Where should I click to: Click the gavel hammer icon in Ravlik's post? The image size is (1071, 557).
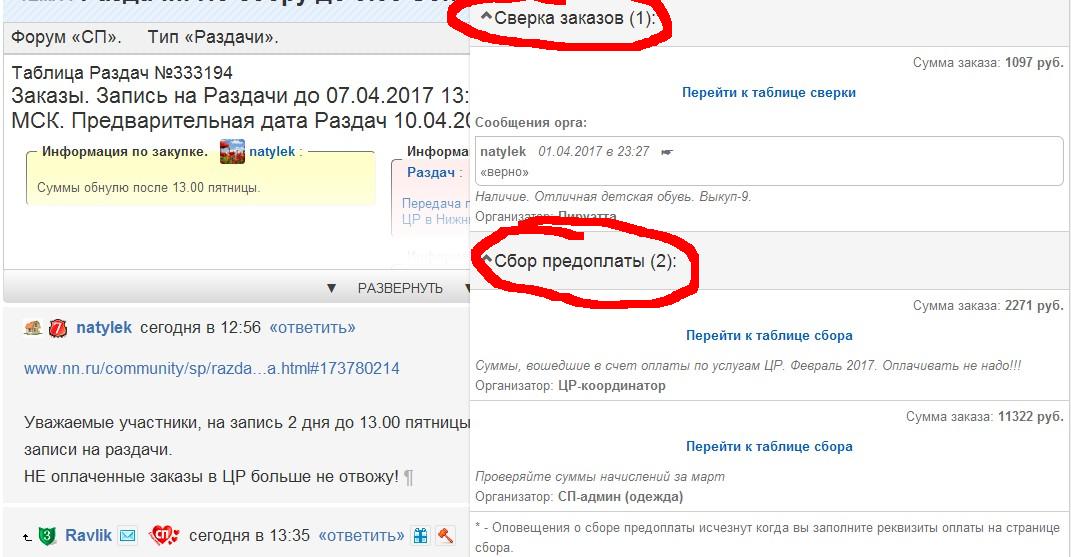445,535
